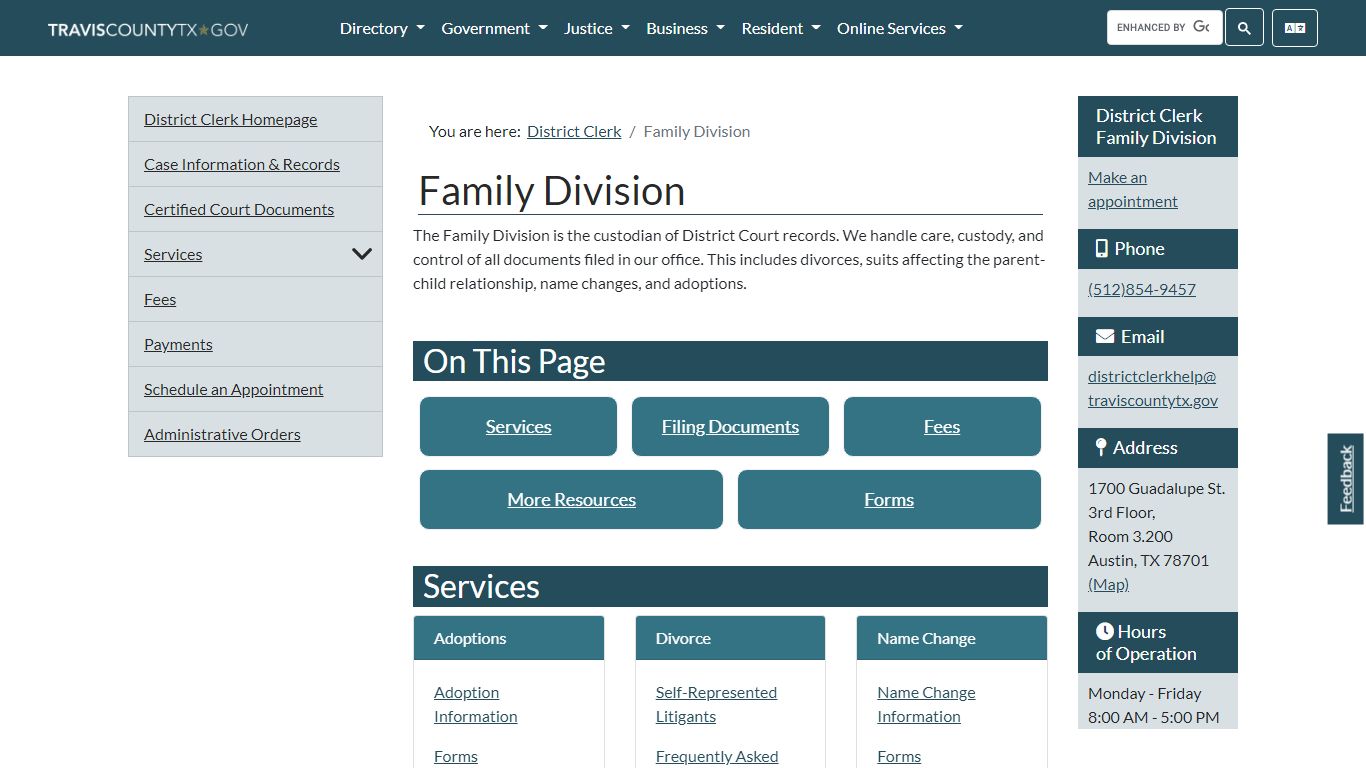The height and width of the screenshot is (768, 1366).
Task: Jump to Filing Documents section button
Action: coord(730,426)
